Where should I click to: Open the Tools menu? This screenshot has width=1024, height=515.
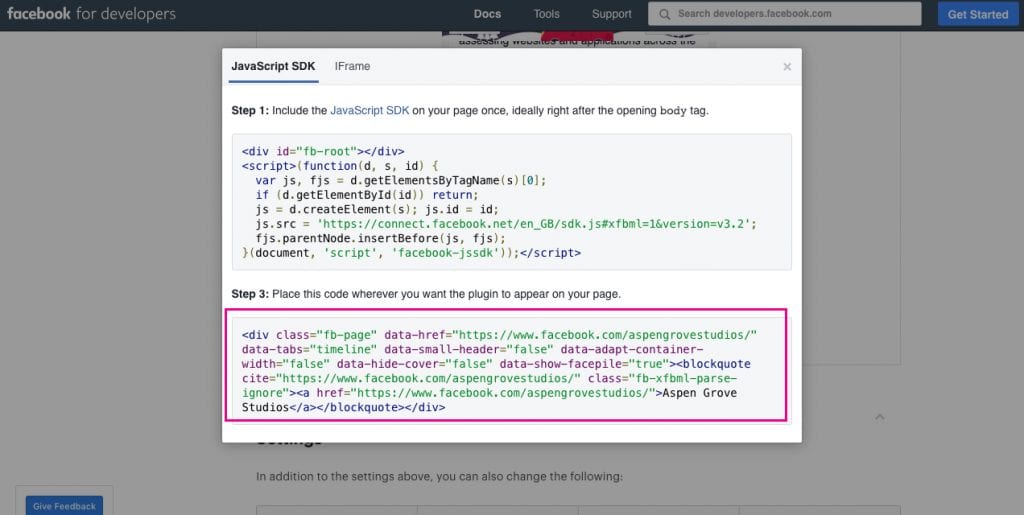coord(547,14)
